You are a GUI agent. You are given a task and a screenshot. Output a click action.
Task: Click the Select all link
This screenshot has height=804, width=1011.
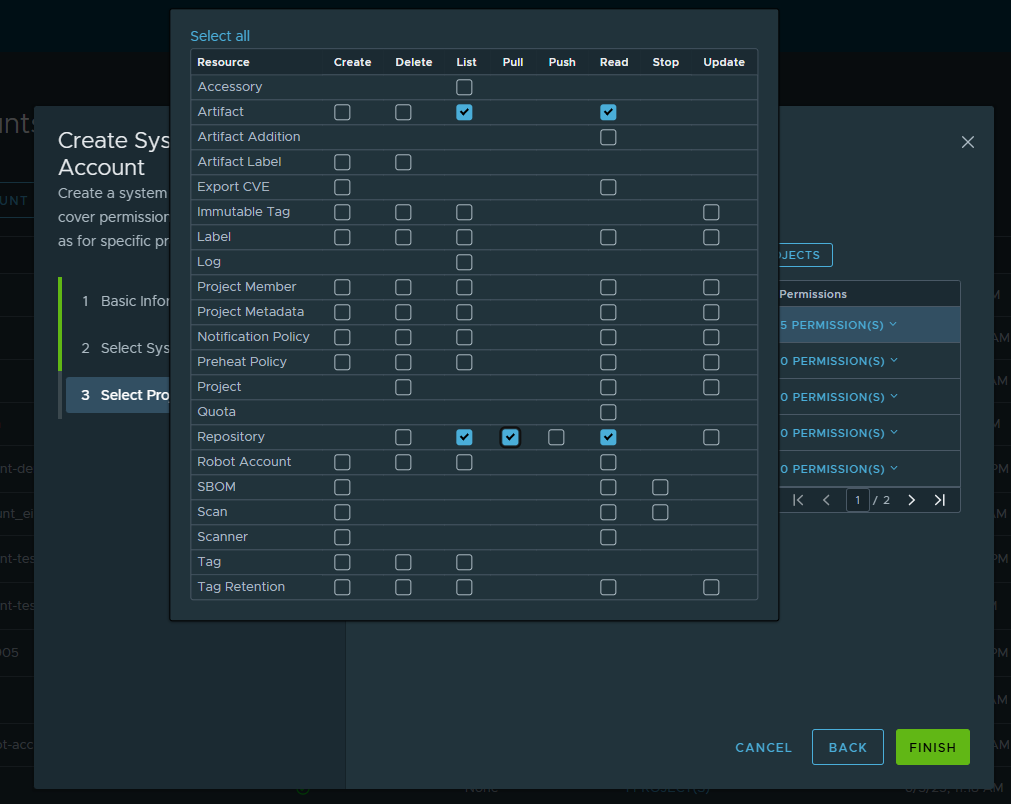220,36
